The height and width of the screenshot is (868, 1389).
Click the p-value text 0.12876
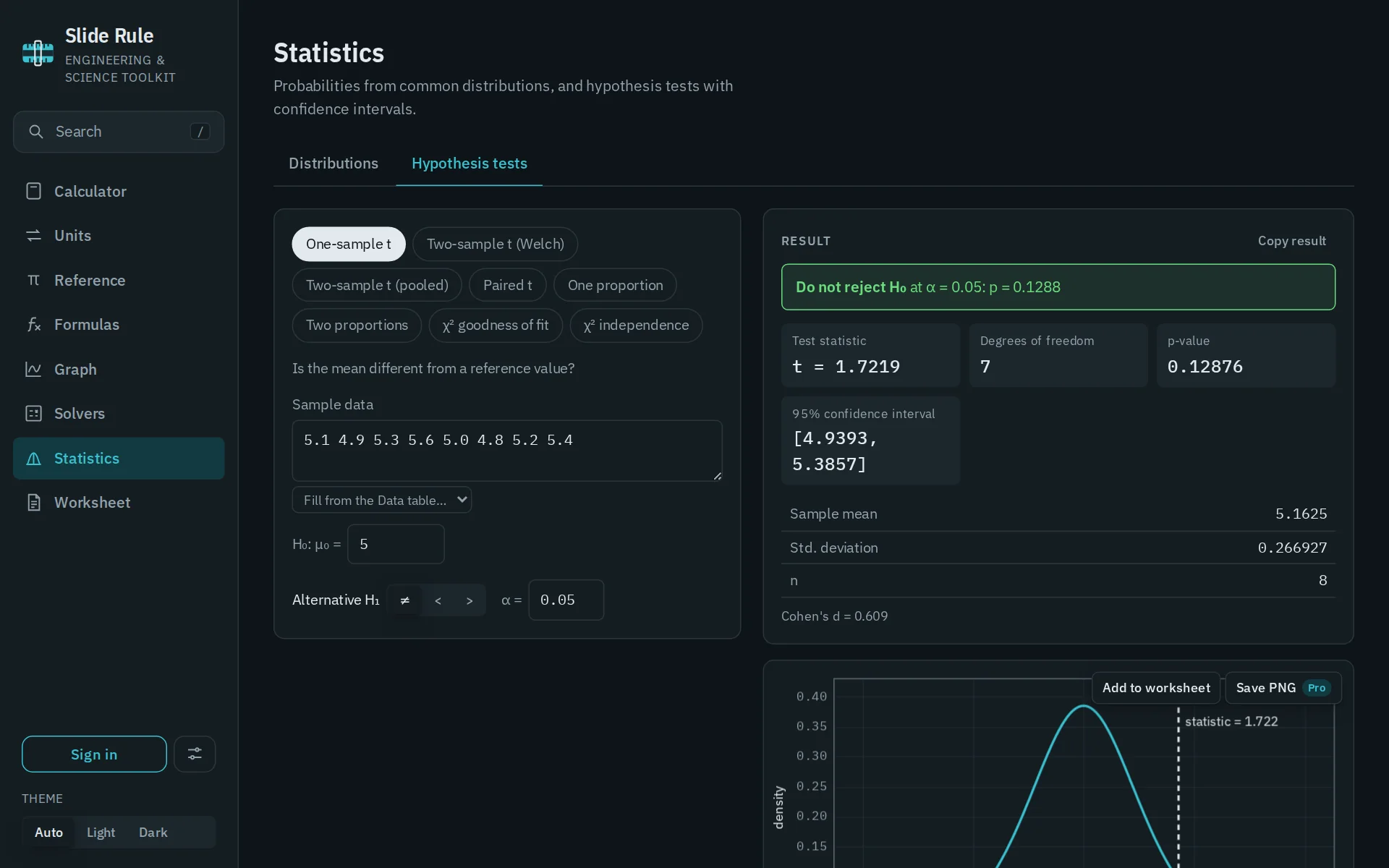point(1205,367)
